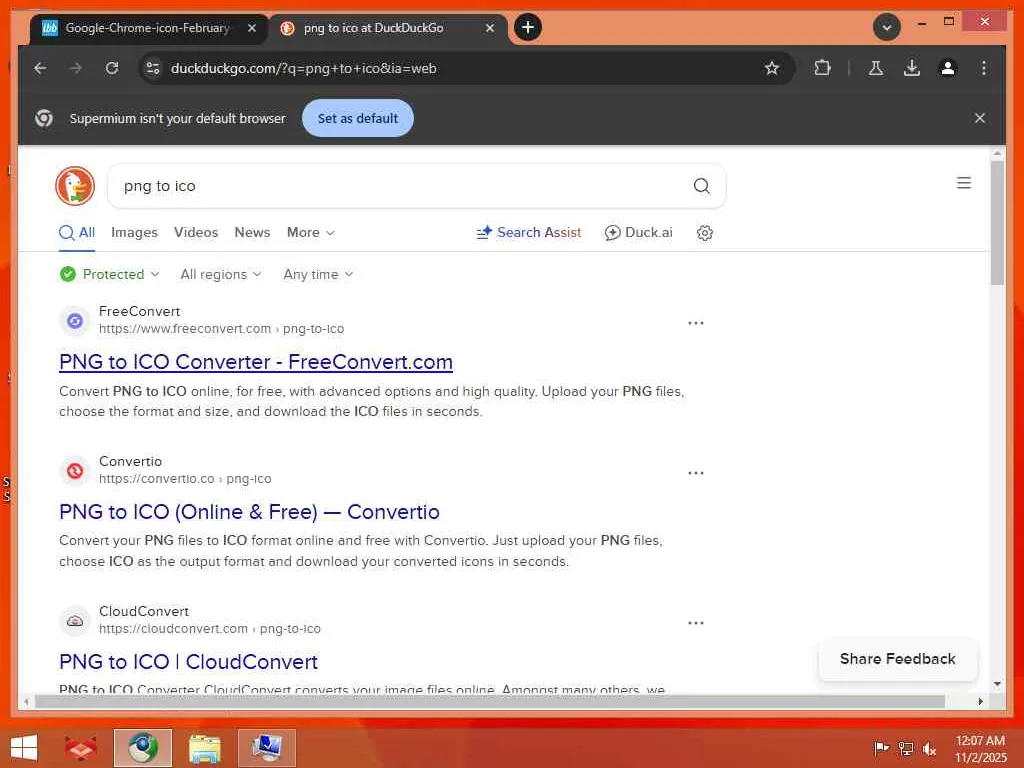Click the scroll down arrow of the vertical scrollbar
Screen dimensions: 1024x768
[x=997, y=684]
